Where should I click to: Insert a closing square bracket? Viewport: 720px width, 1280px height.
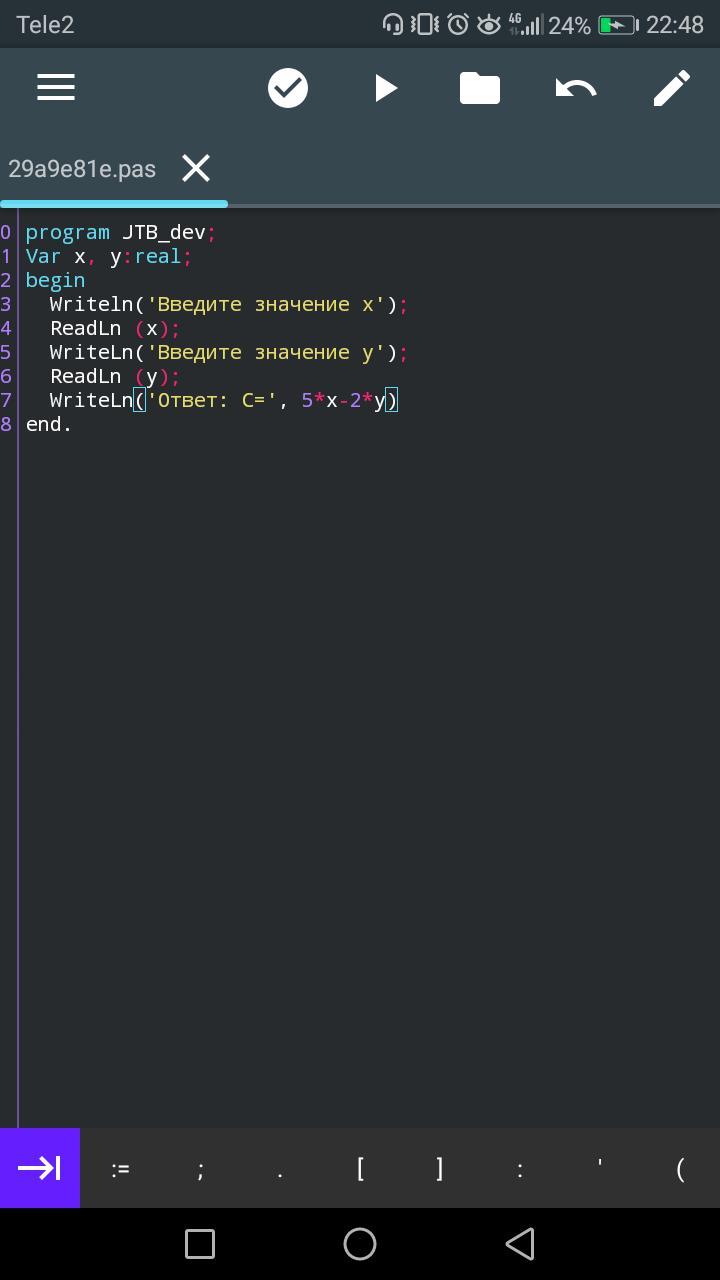(440, 1168)
